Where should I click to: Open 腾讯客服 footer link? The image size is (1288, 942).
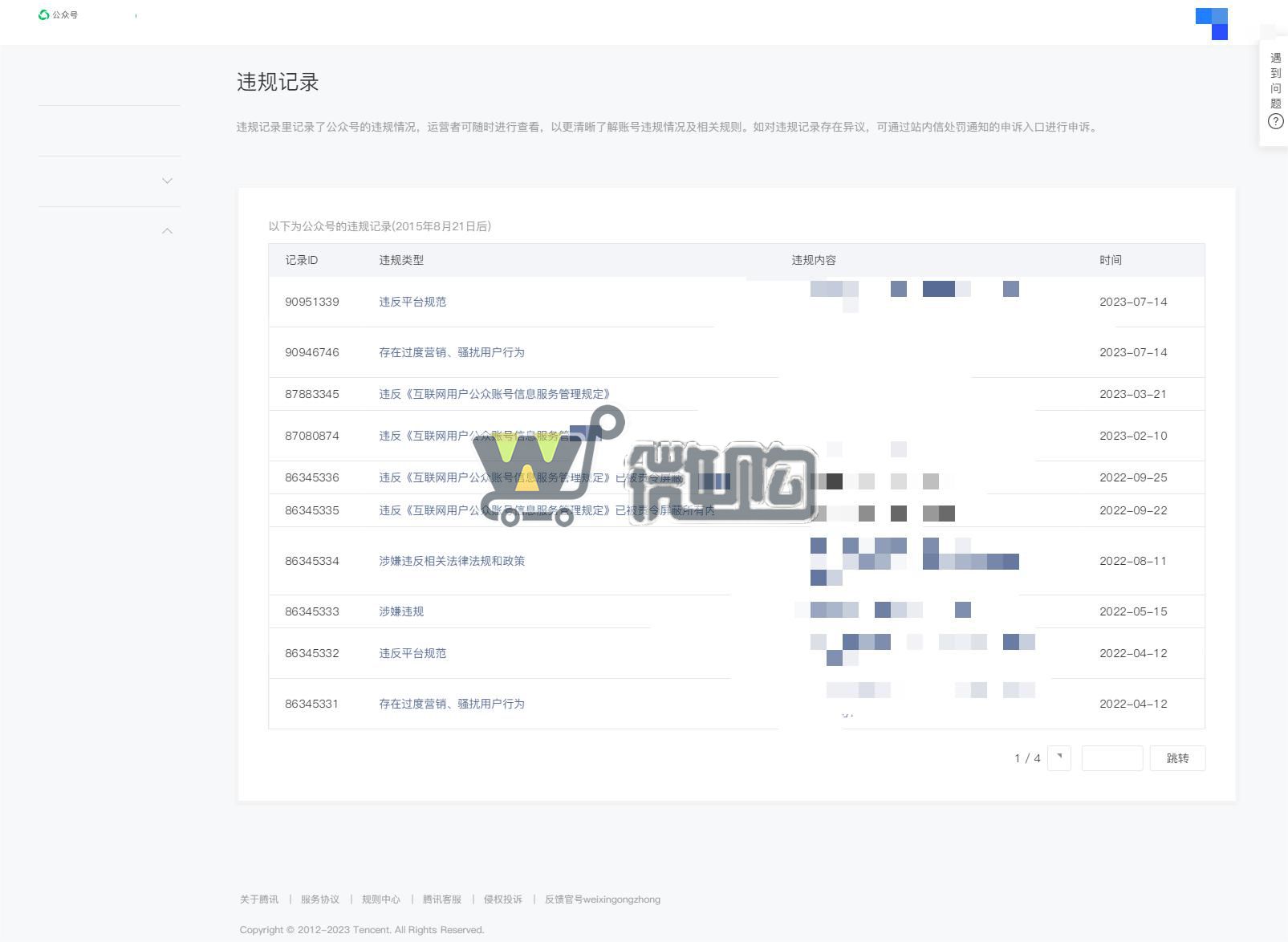pos(442,899)
